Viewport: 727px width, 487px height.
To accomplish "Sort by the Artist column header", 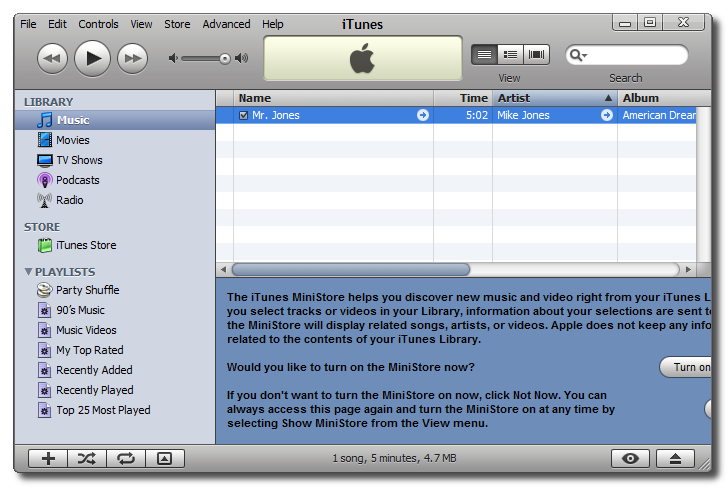I will click(548, 98).
